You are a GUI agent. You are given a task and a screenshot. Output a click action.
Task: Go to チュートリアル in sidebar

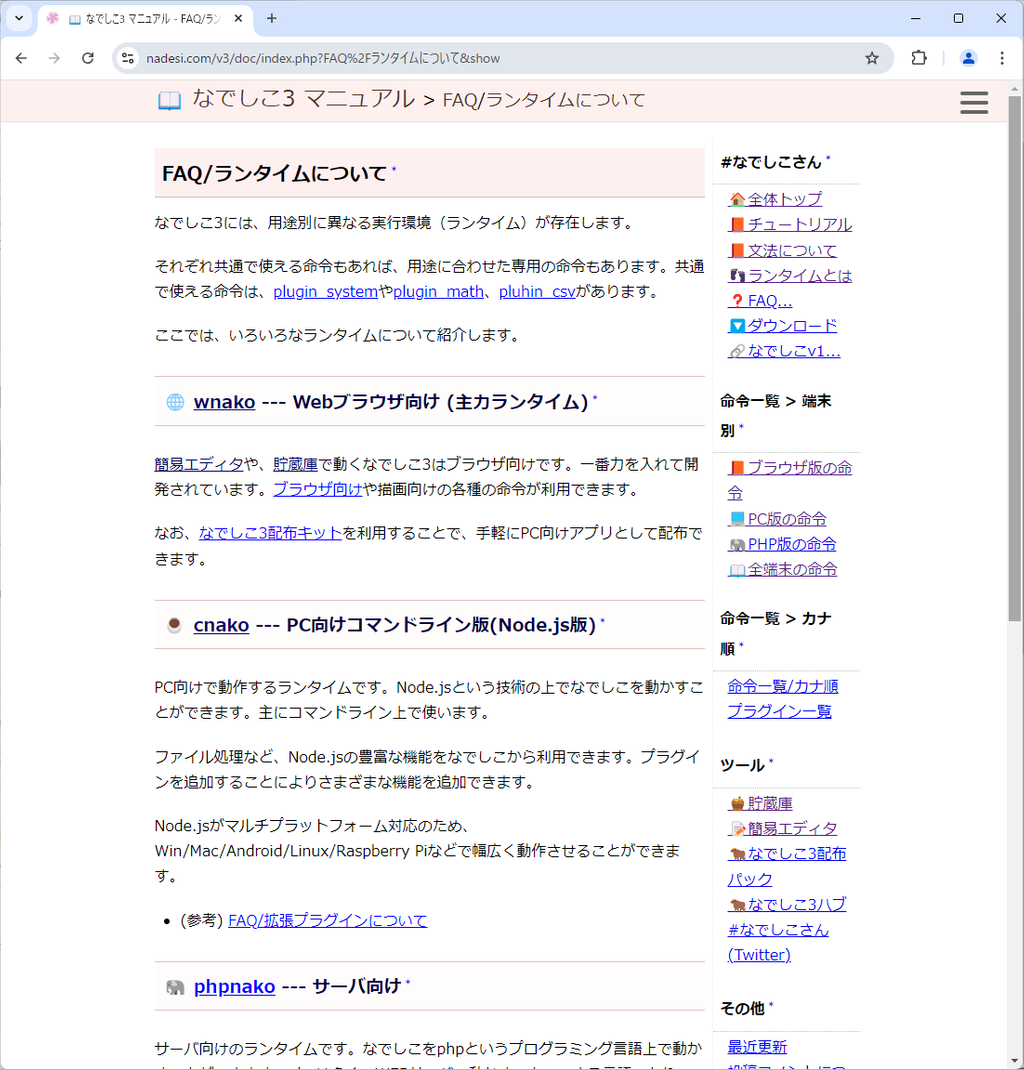(x=799, y=225)
